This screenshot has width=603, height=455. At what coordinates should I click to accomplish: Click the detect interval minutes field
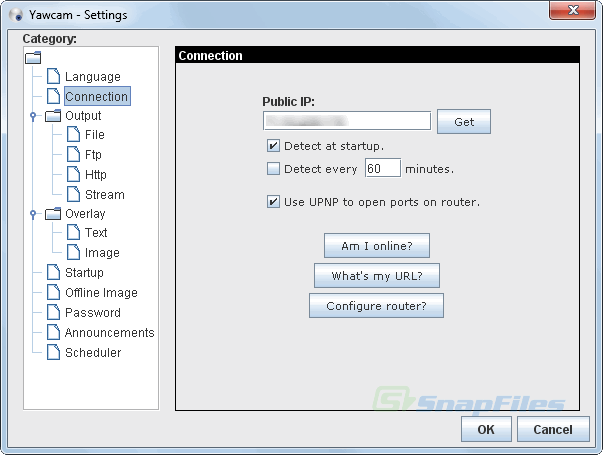383,168
